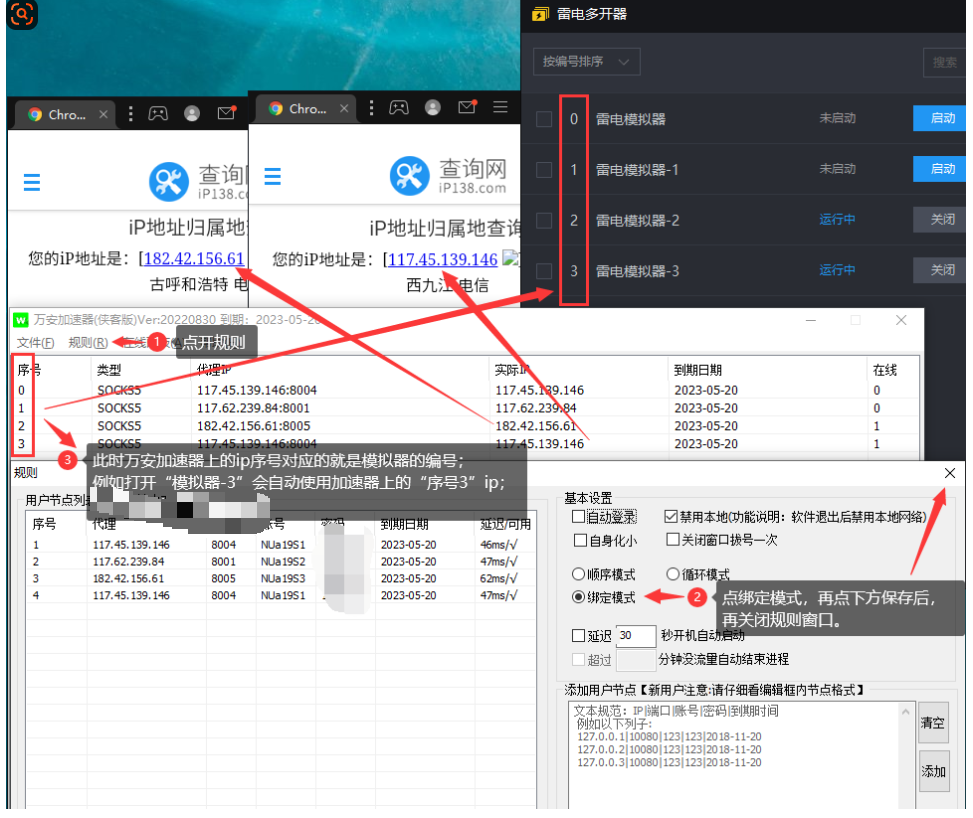The height and width of the screenshot is (818, 973).
Task: Click iP138 wrench logo on page showing 182.42.156.61
Action: point(169,182)
